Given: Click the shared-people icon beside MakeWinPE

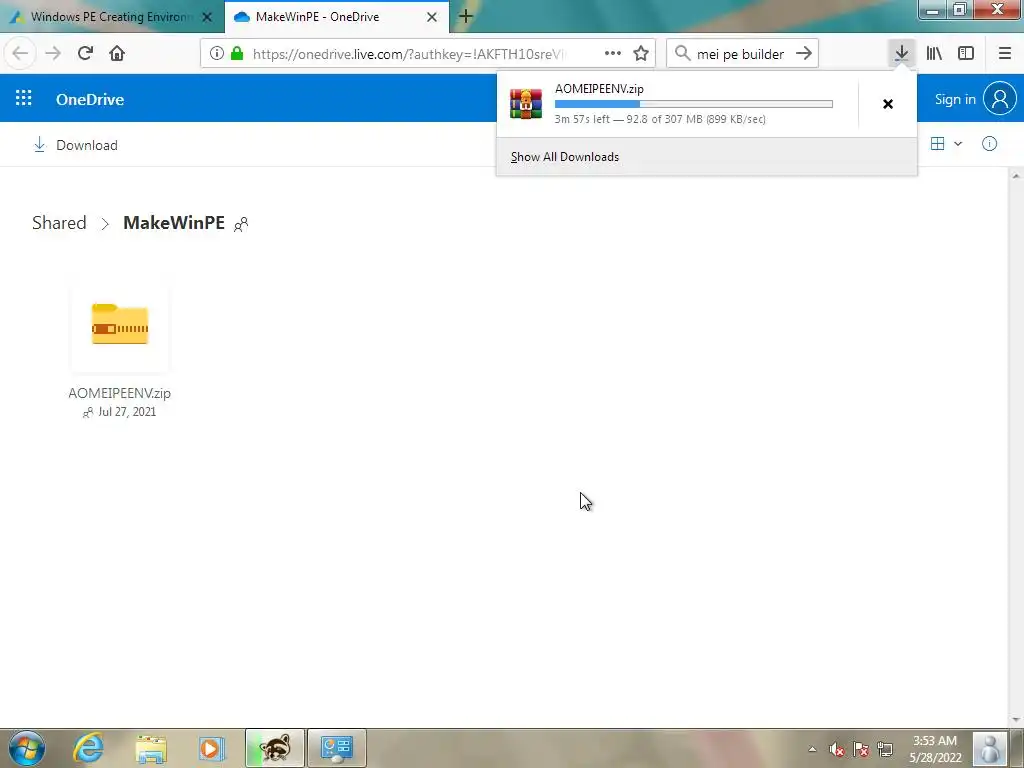Looking at the screenshot, I should (x=241, y=224).
